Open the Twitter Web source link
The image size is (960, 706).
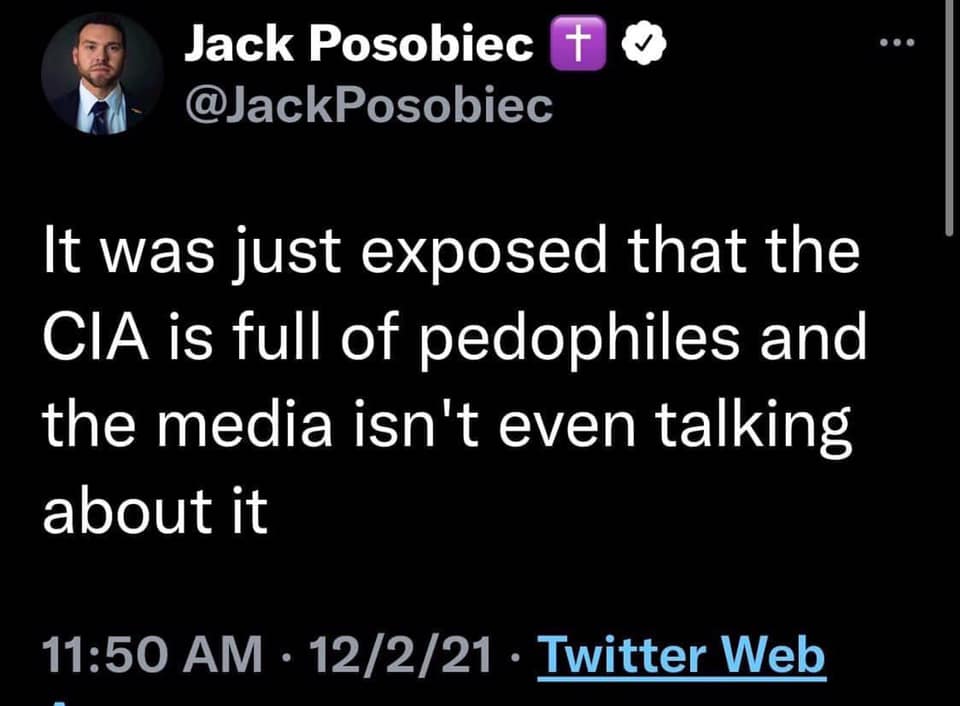[682, 657]
